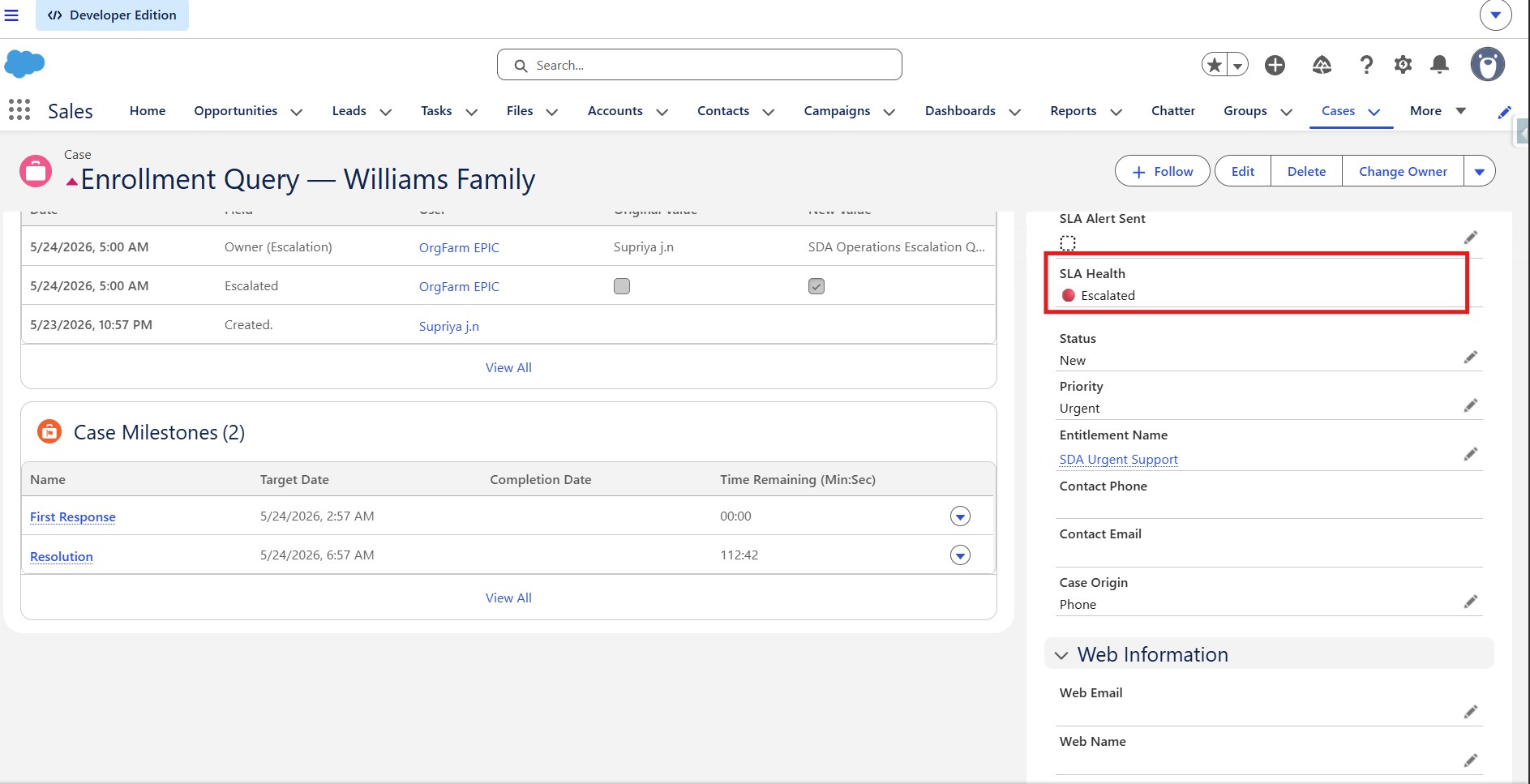The height and width of the screenshot is (784, 1530).
Task: Click the Time Remaining 112:42 value
Action: click(x=739, y=555)
